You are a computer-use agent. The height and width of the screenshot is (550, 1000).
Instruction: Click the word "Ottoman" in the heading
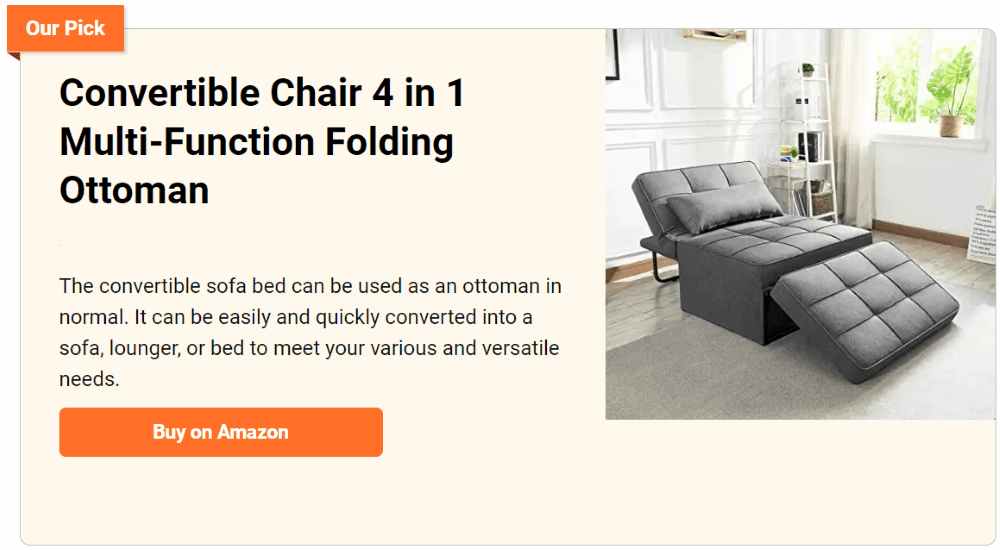tap(134, 189)
